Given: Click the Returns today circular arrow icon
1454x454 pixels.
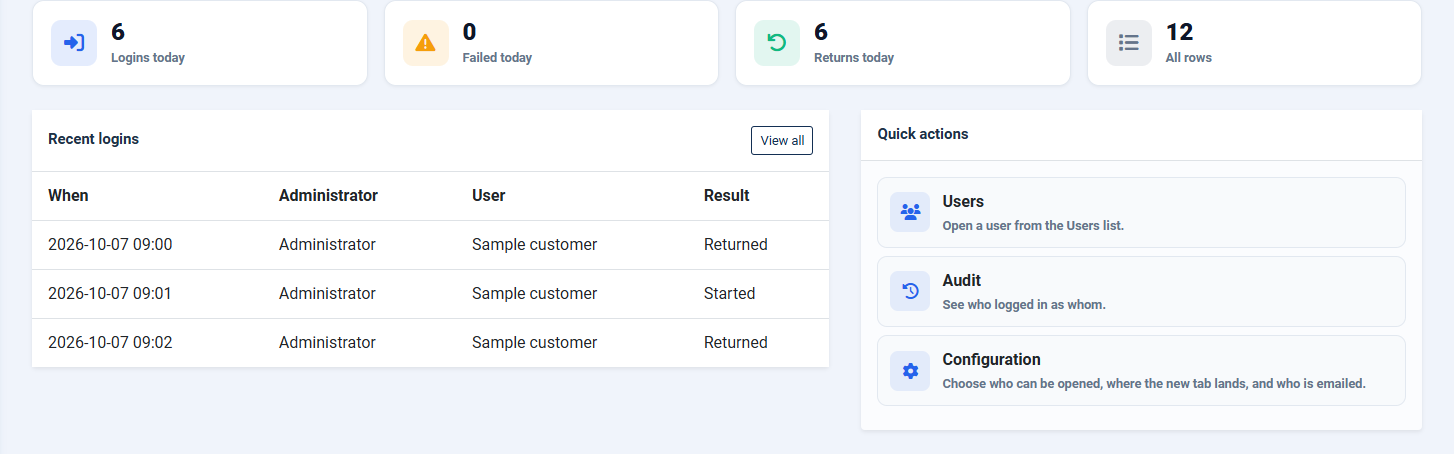Looking at the screenshot, I should coord(777,43).
